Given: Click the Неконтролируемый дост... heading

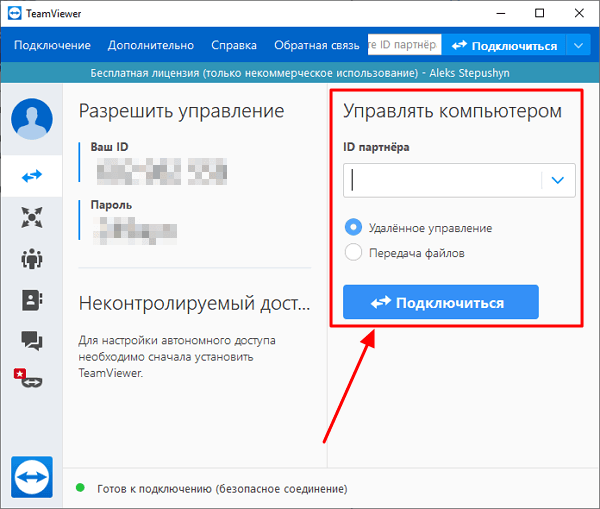Looking at the screenshot, I should click(x=194, y=303).
